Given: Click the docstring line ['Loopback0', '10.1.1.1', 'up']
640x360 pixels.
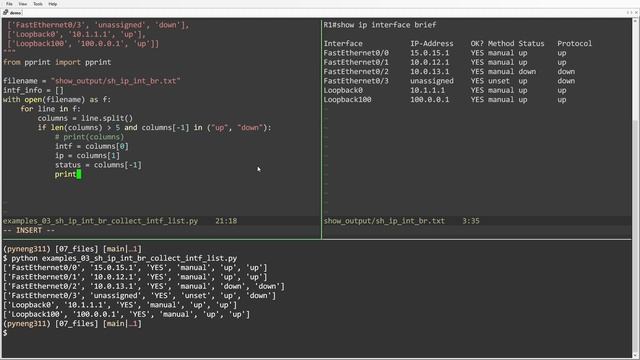Looking at the screenshot, I should pos(76,35).
